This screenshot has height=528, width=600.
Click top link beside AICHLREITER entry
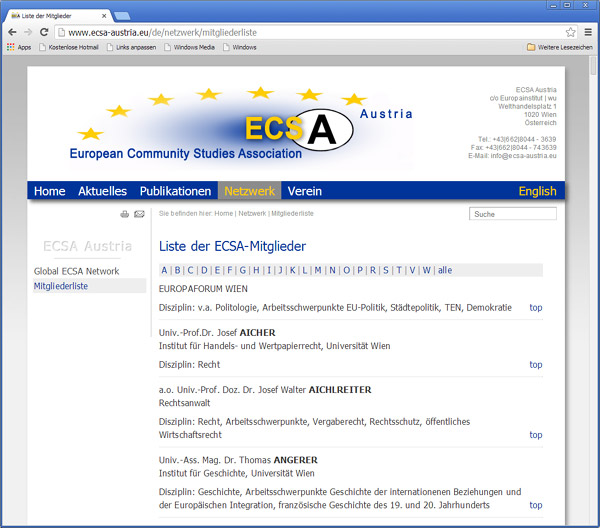tap(536, 435)
